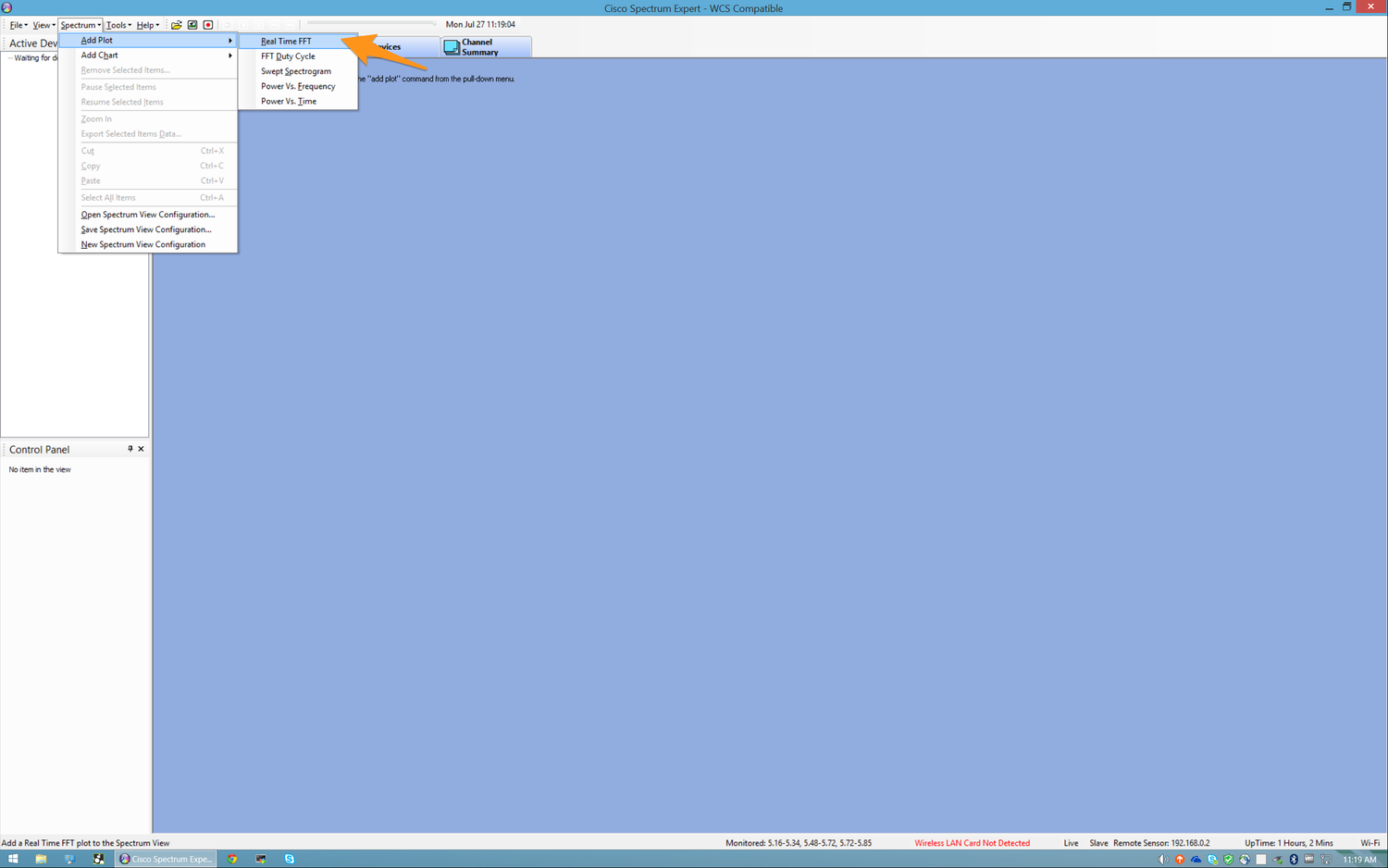This screenshot has width=1388, height=868.
Task: Choose Power Vs. Time plot
Action: pyautogui.click(x=298, y=101)
